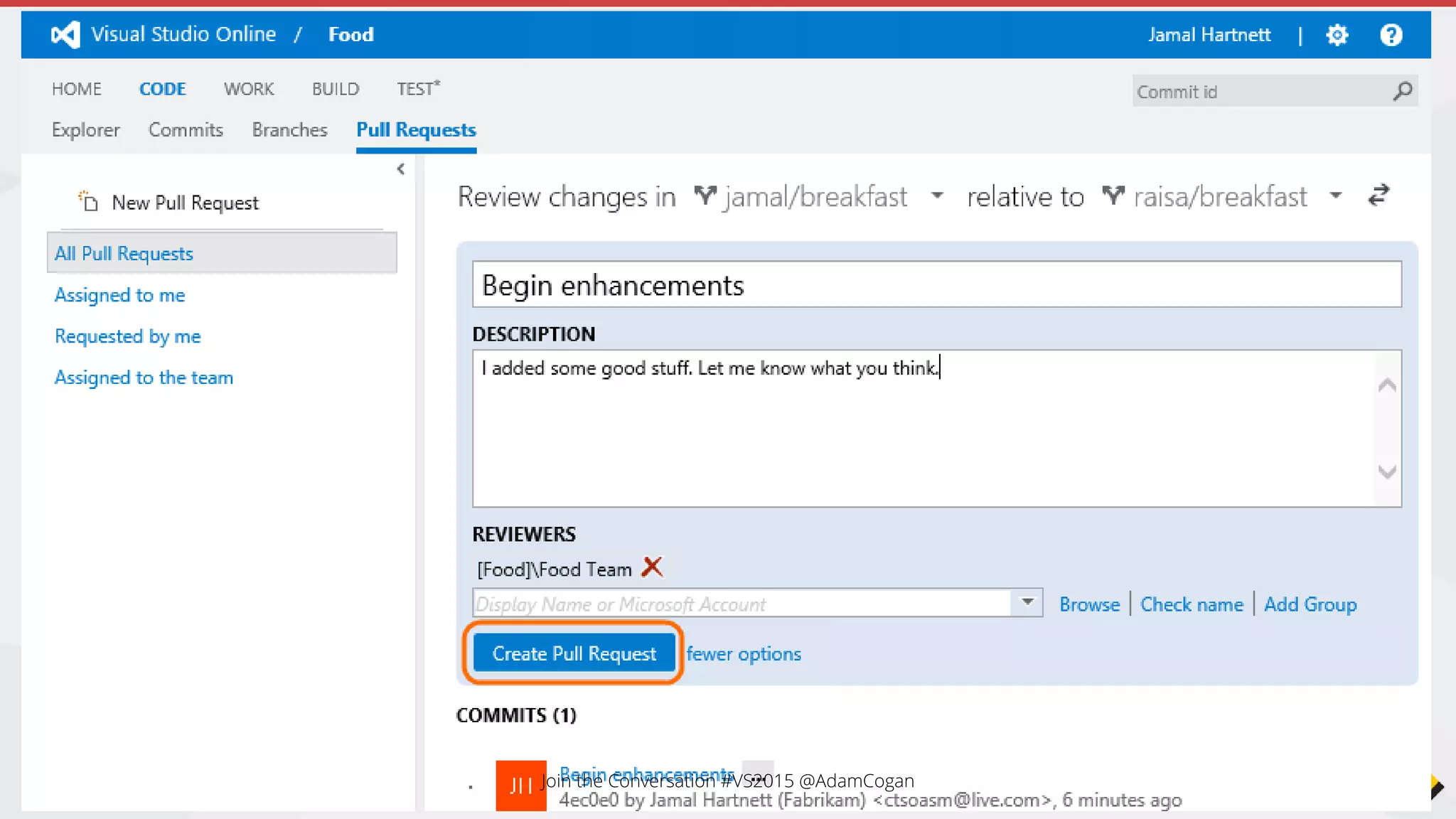Click the Add Group link
This screenshot has width=1456, height=819.
click(1310, 604)
